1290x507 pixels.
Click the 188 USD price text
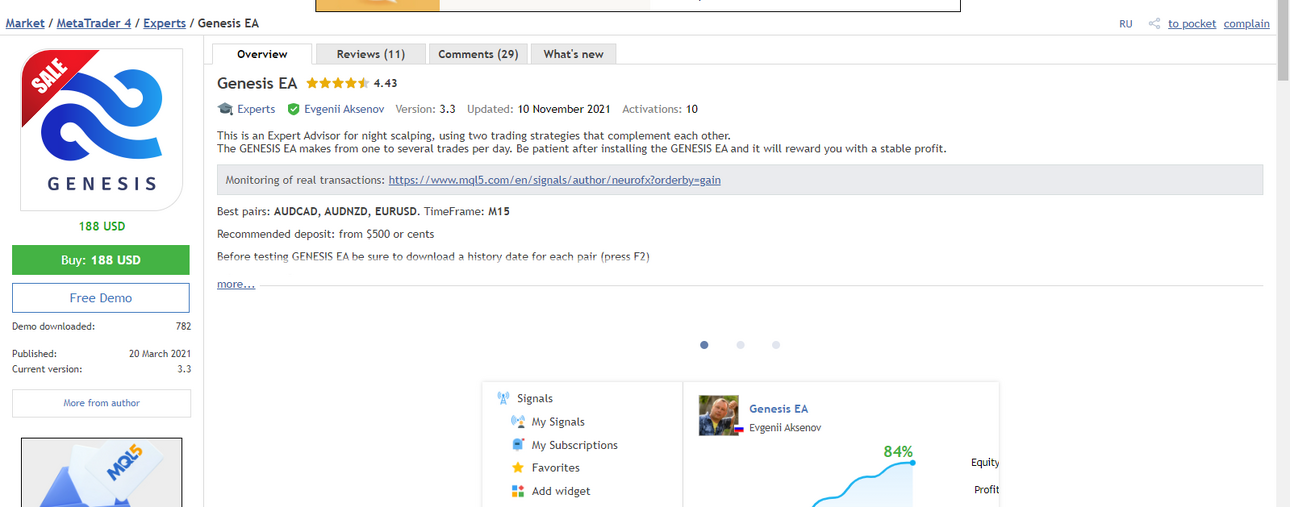point(102,227)
